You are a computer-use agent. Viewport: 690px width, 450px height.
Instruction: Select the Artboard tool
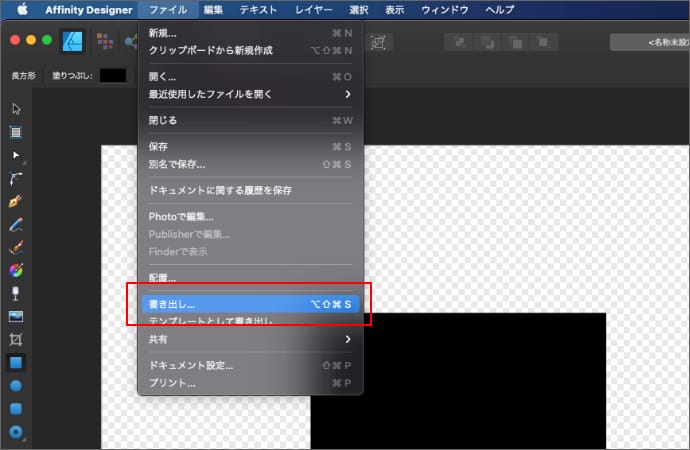click(x=16, y=132)
